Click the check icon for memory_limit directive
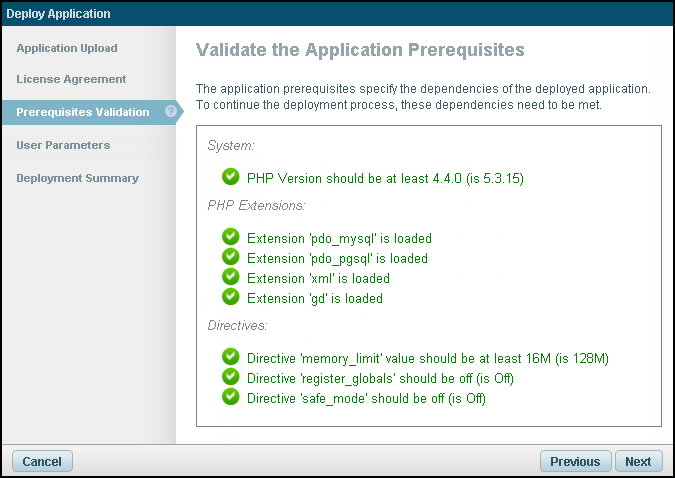The width and height of the screenshot is (675, 478). pyautogui.click(x=231, y=357)
